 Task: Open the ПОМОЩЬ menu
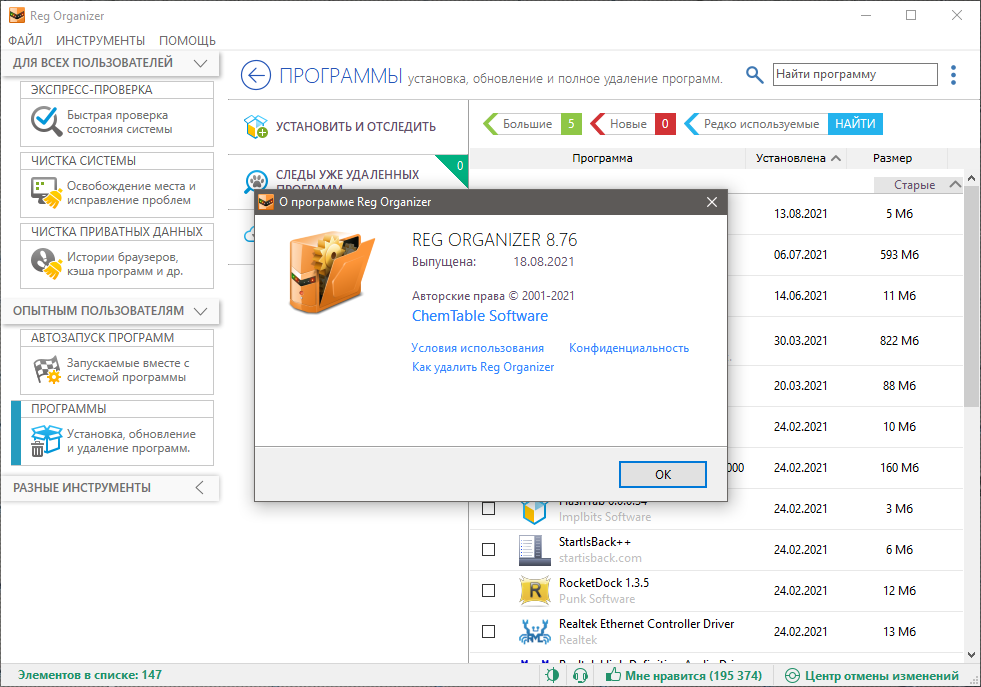point(187,41)
